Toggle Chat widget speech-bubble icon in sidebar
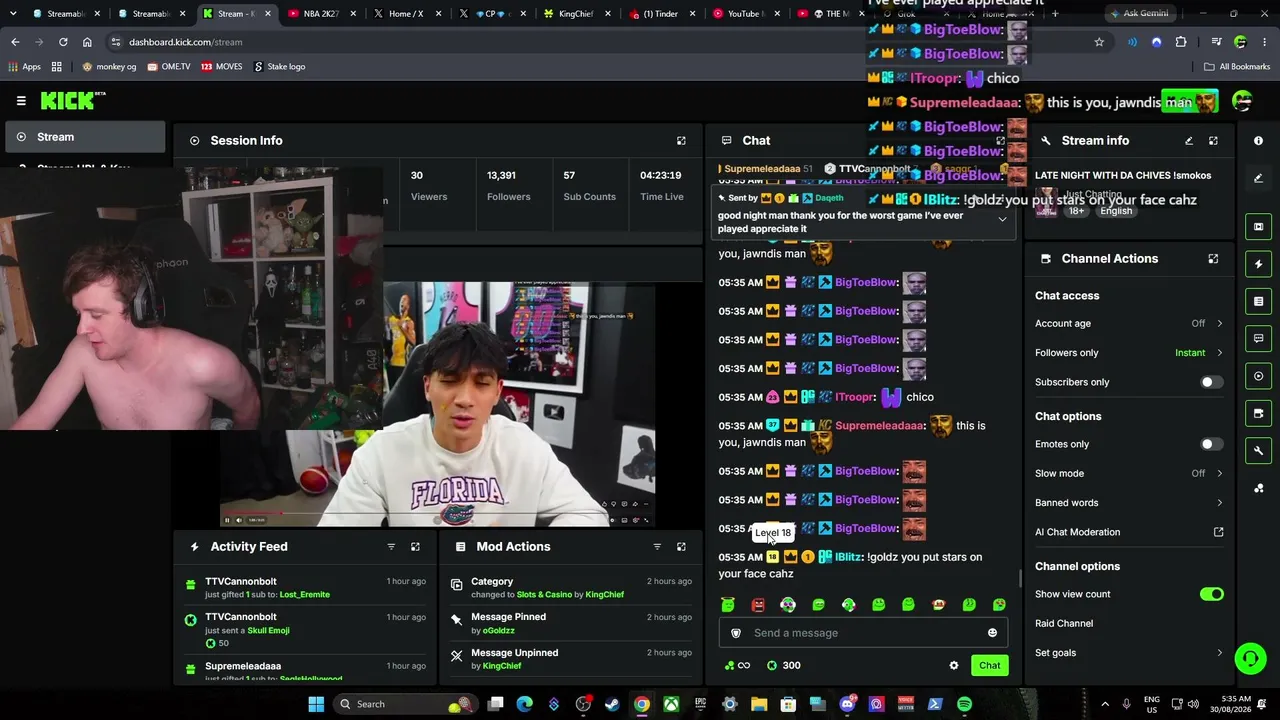1280x720 pixels. [x=1258, y=339]
